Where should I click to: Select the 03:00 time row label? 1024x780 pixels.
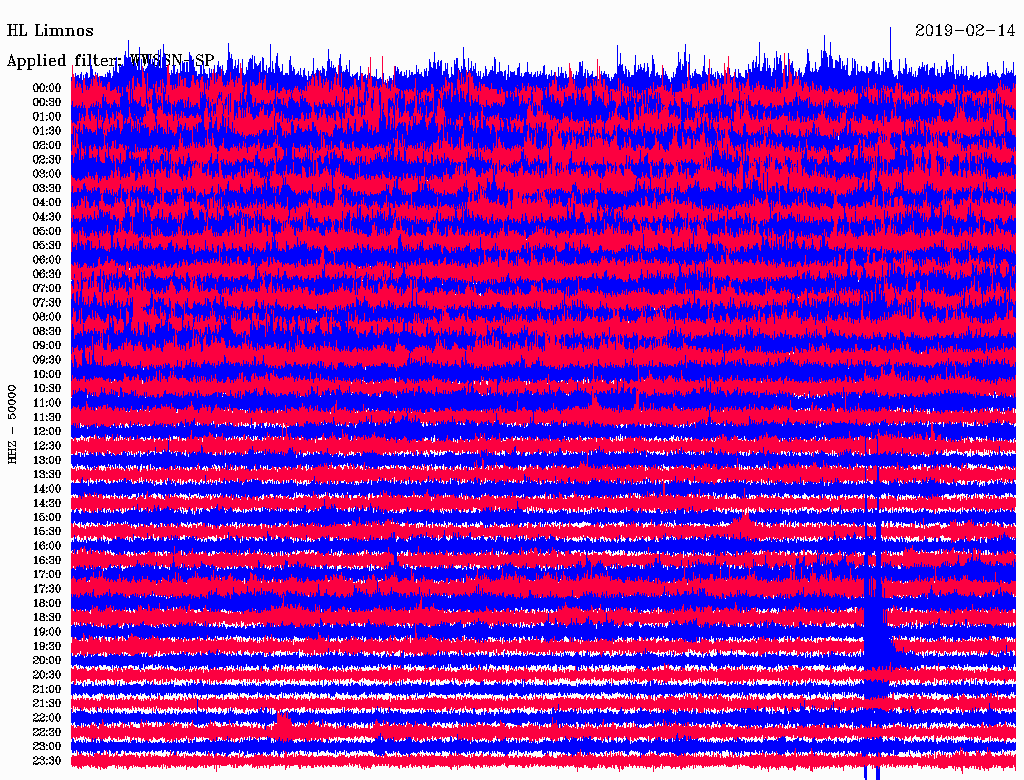pyautogui.click(x=47, y=174)
